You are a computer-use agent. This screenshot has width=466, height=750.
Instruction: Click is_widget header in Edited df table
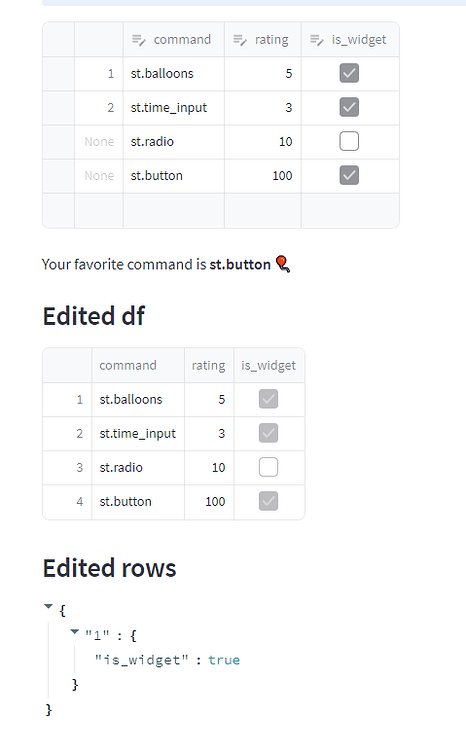coord(269,365)
